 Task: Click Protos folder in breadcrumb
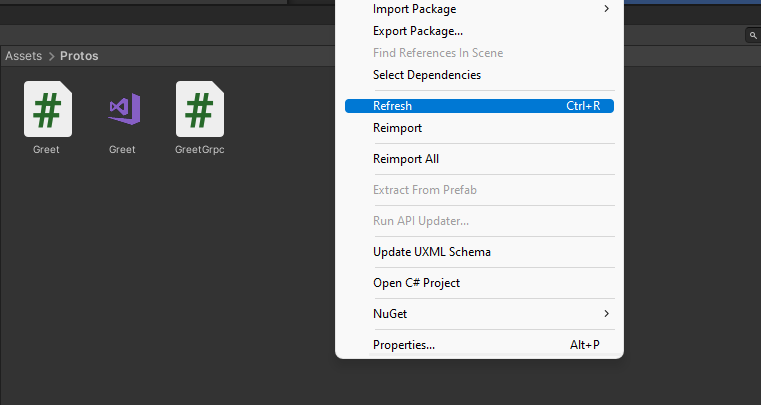(x=79, y=56)
